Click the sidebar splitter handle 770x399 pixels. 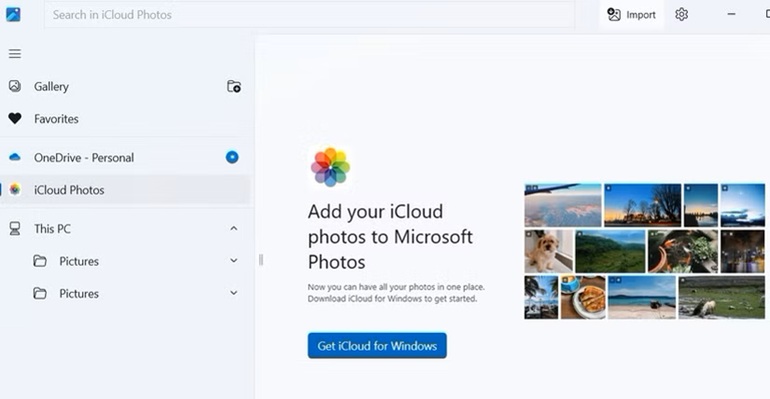261,260
